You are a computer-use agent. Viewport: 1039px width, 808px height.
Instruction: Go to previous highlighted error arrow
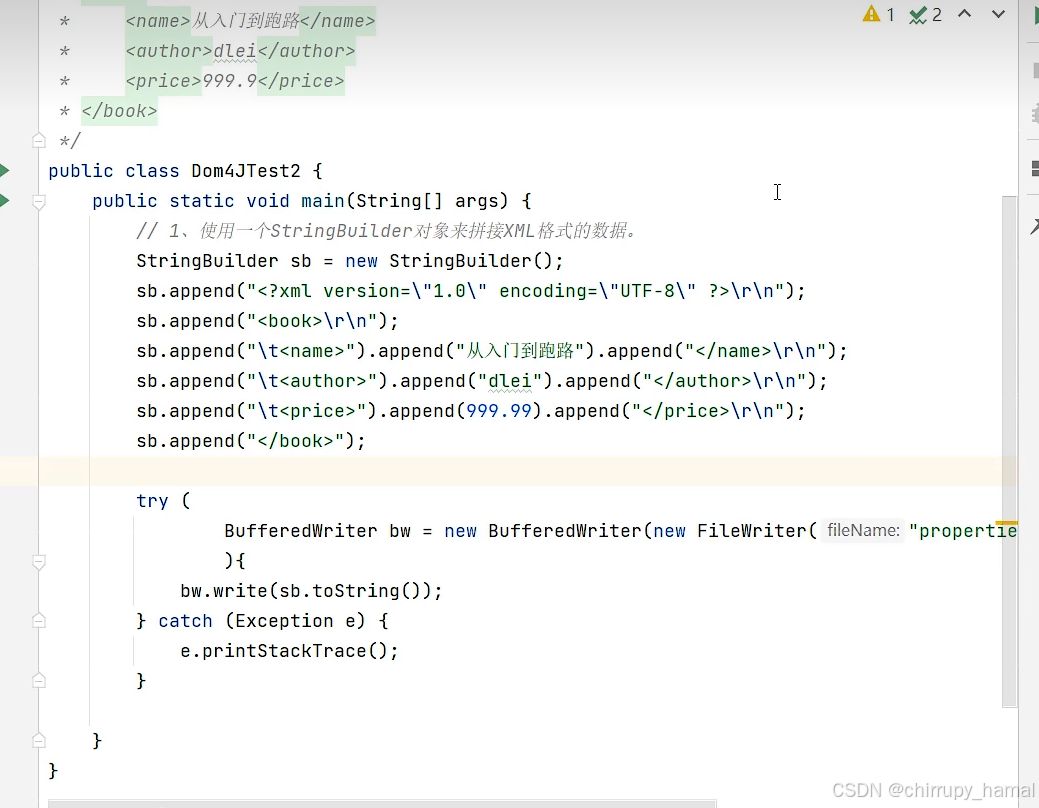(x=965, y=14)
